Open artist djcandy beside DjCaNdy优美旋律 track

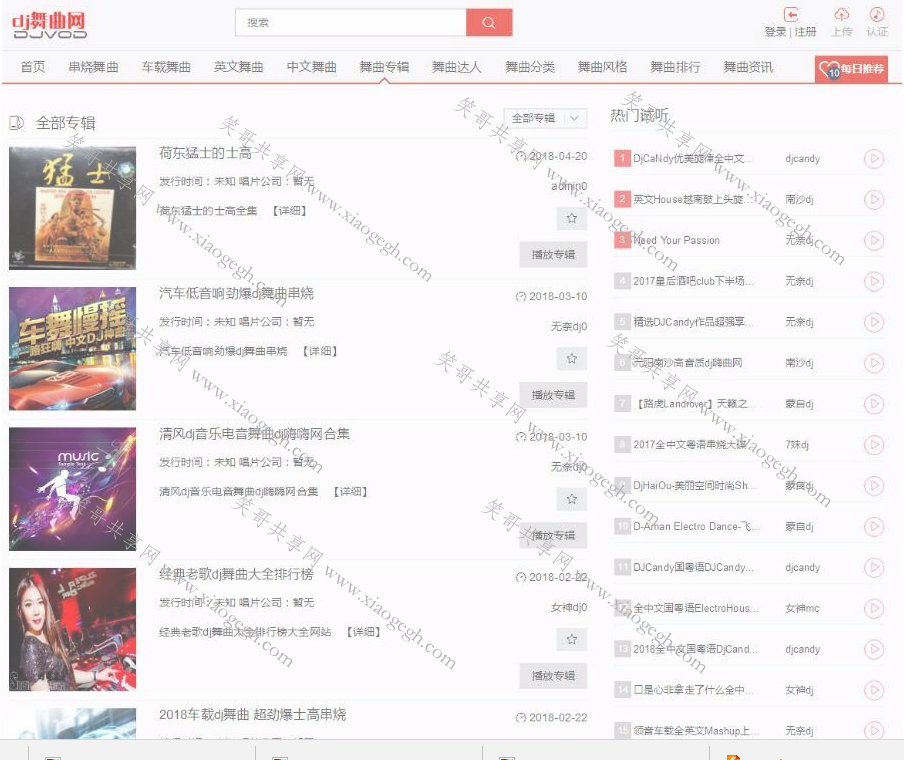[802, 159]
